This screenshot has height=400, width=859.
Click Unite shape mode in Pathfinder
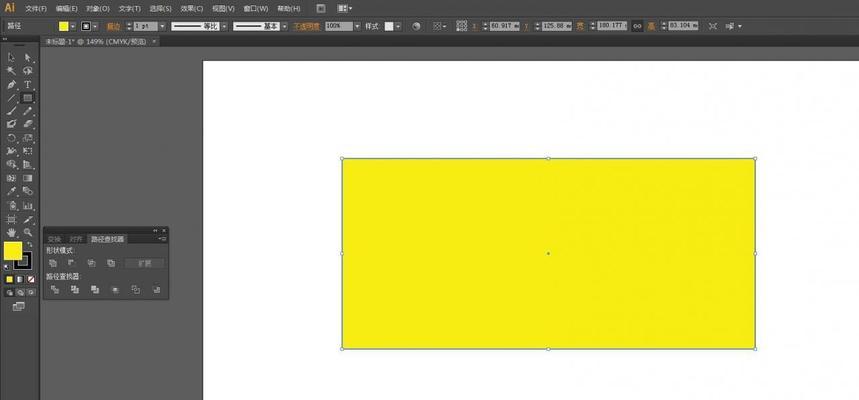pyautogui.click(x=53, y=263)
